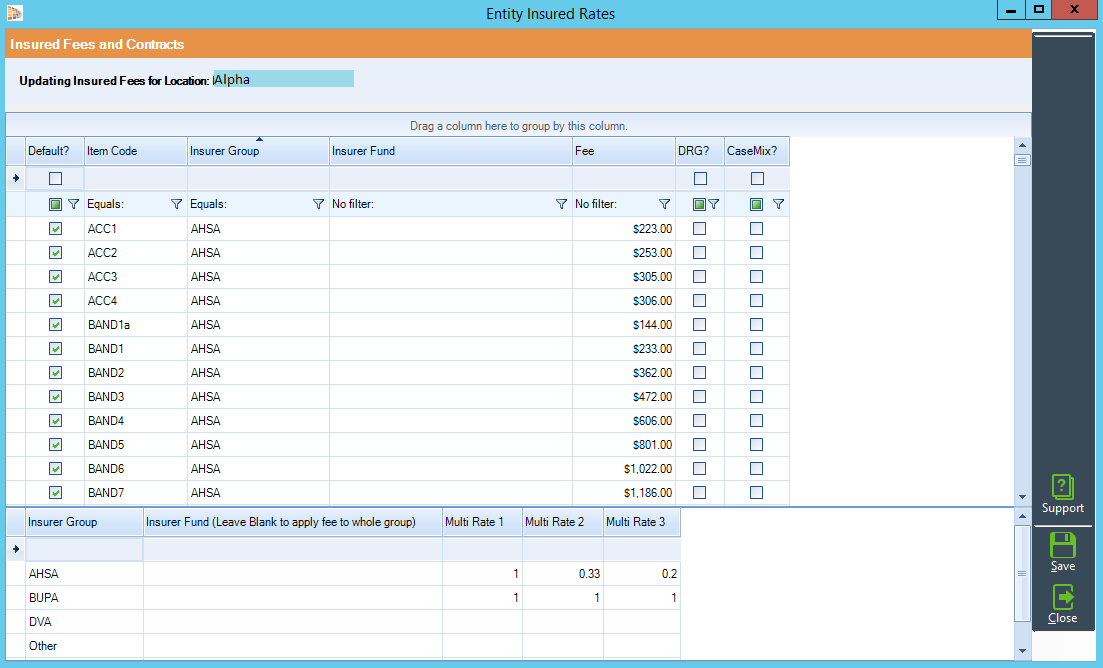Viewport: 1103px width, 668px height.
Task: Save insured fees with Save icon
Action: [1062, 552]
